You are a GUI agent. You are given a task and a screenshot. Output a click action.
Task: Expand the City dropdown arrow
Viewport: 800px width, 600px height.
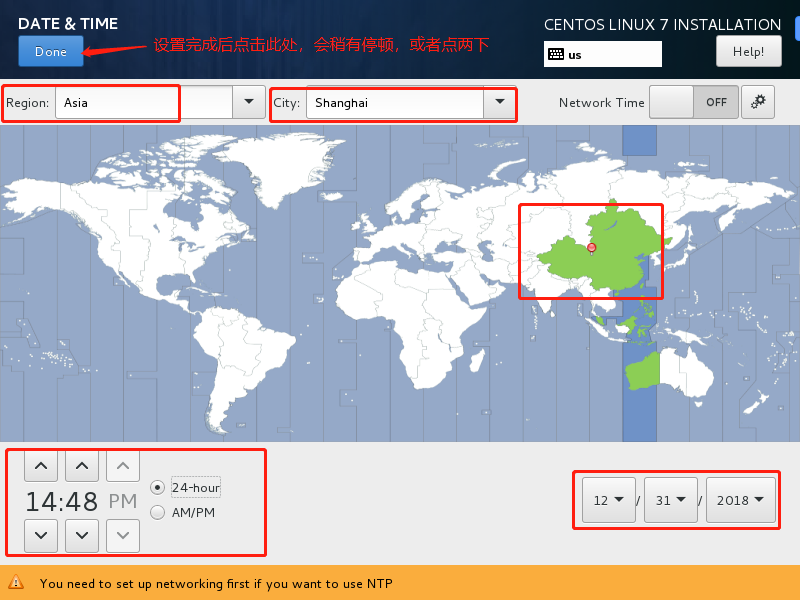pos(500,102)
